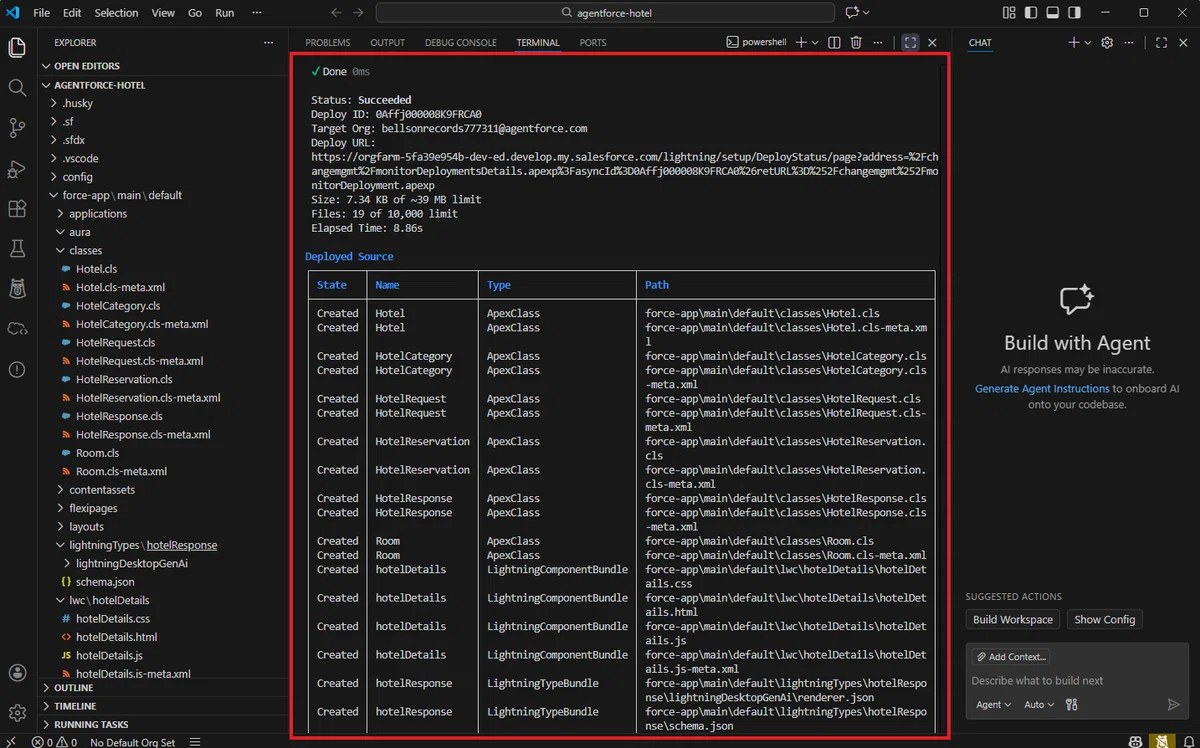Open Copilot chat menu in title bar
The image size is (1200, 748).
[857, 13]
